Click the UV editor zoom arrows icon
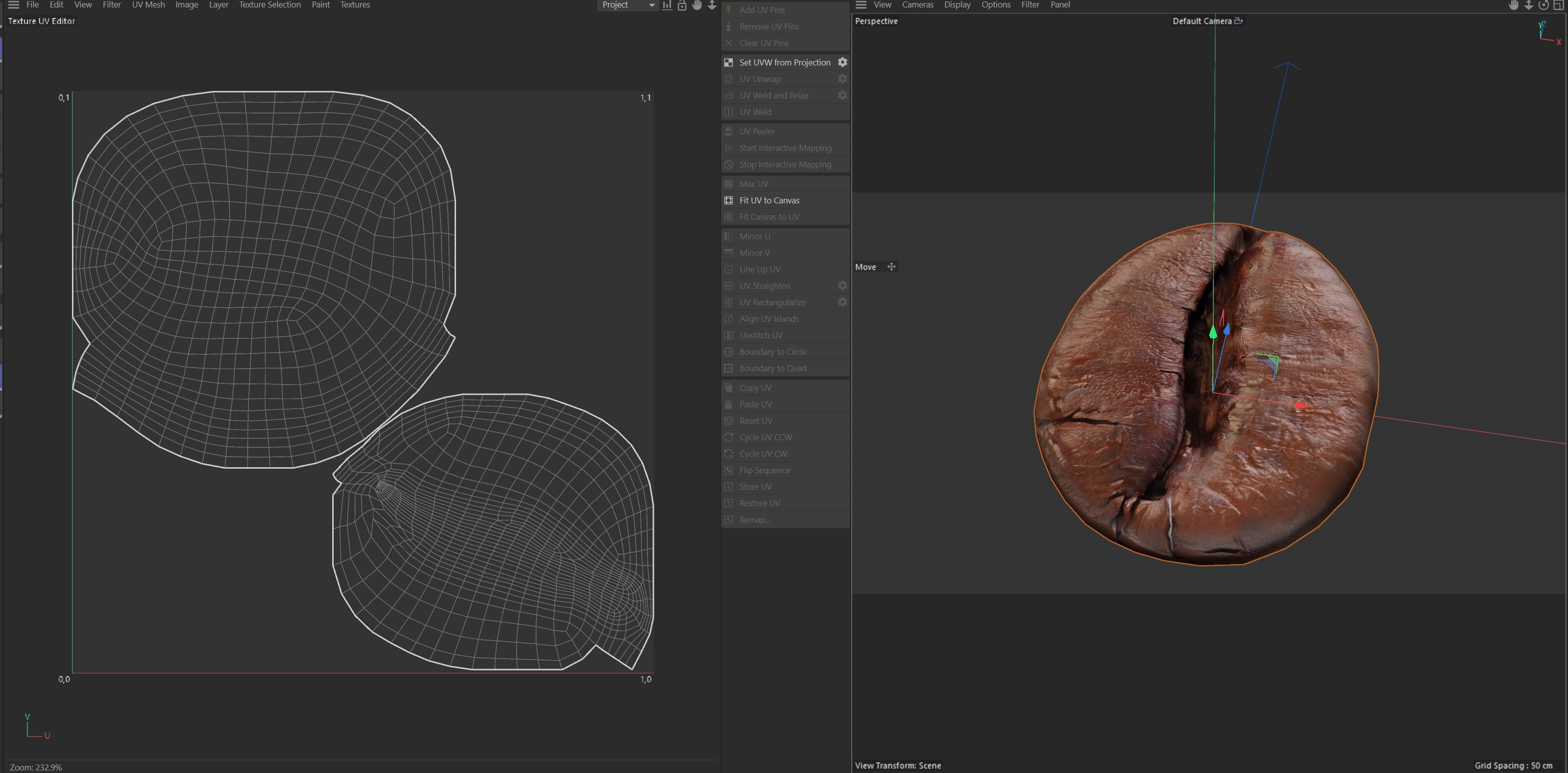Screen dimensions: 1568x773 [711, 5]
